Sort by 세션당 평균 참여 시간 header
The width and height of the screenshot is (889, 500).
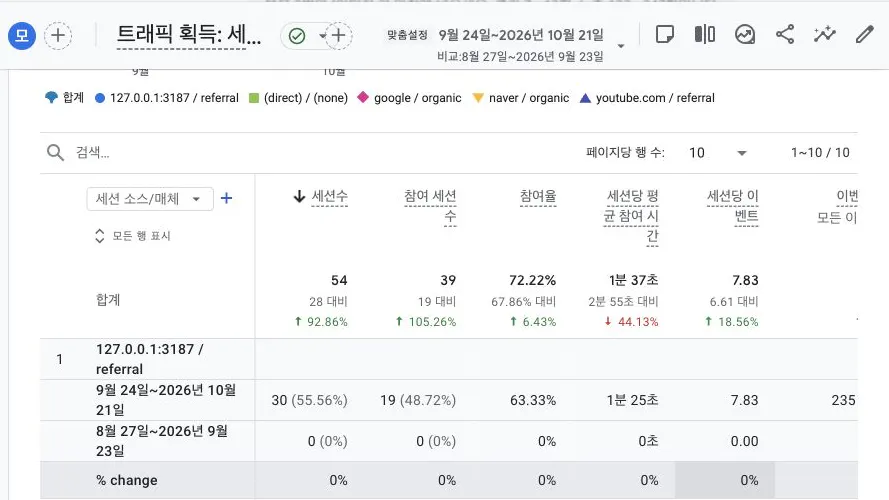tap(630, 216)
